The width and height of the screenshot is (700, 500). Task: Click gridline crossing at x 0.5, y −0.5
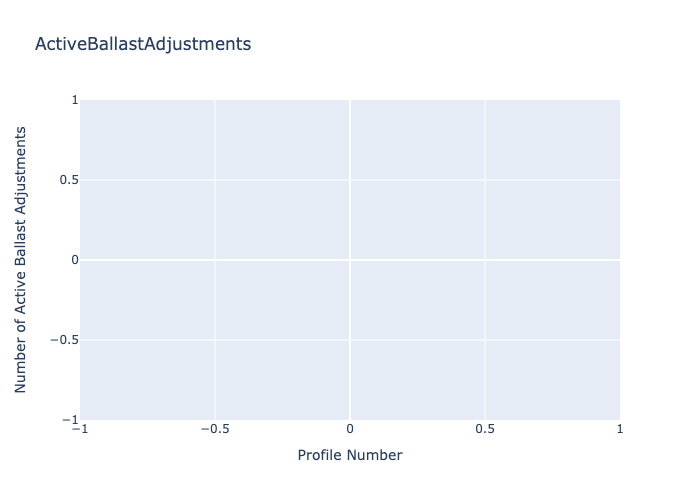(485, 340)
